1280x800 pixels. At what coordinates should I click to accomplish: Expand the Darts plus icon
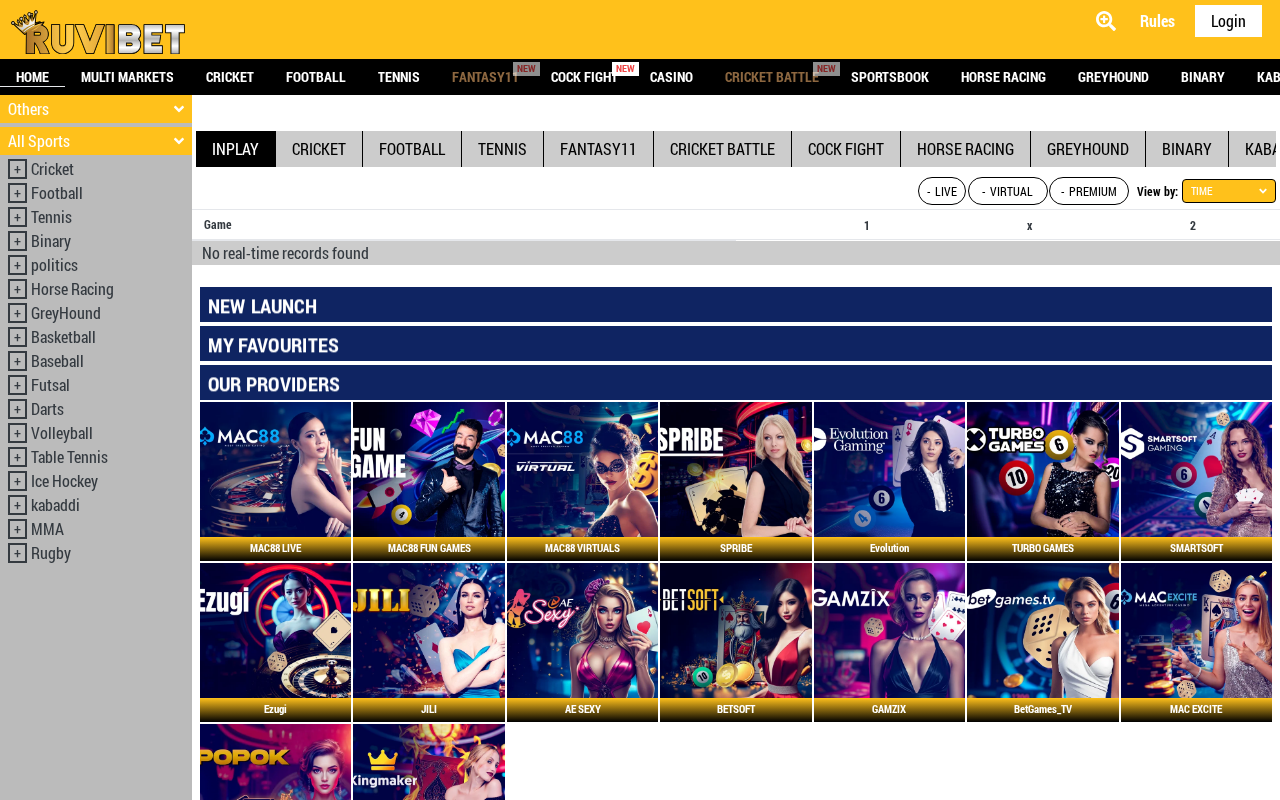(17, 409)
